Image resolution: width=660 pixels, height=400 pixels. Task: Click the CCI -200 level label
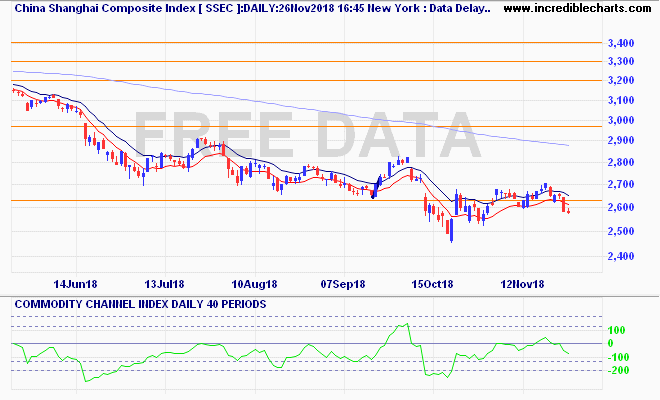tap(617, 371)
